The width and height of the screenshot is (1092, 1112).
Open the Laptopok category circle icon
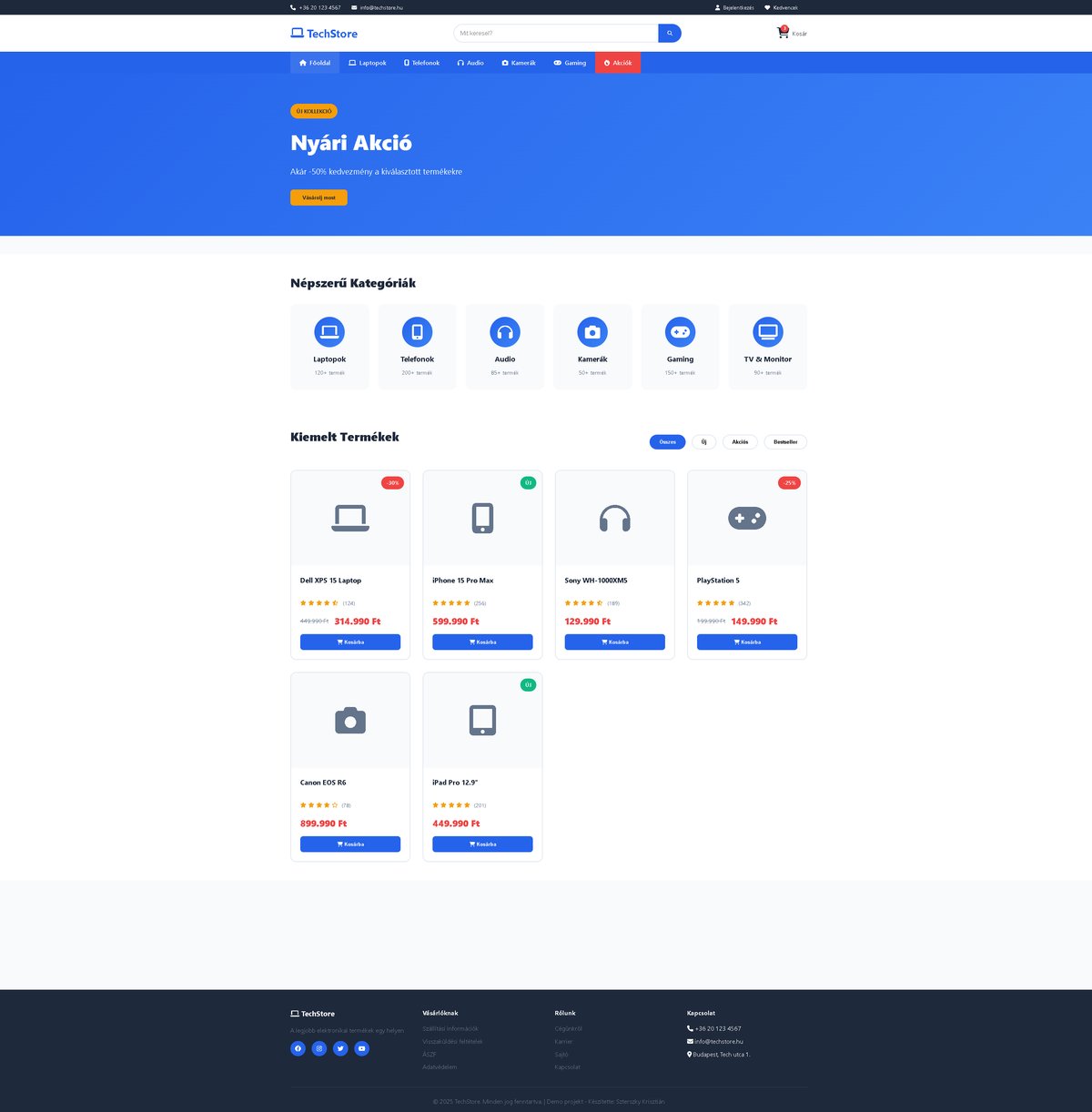click(329, 332)
